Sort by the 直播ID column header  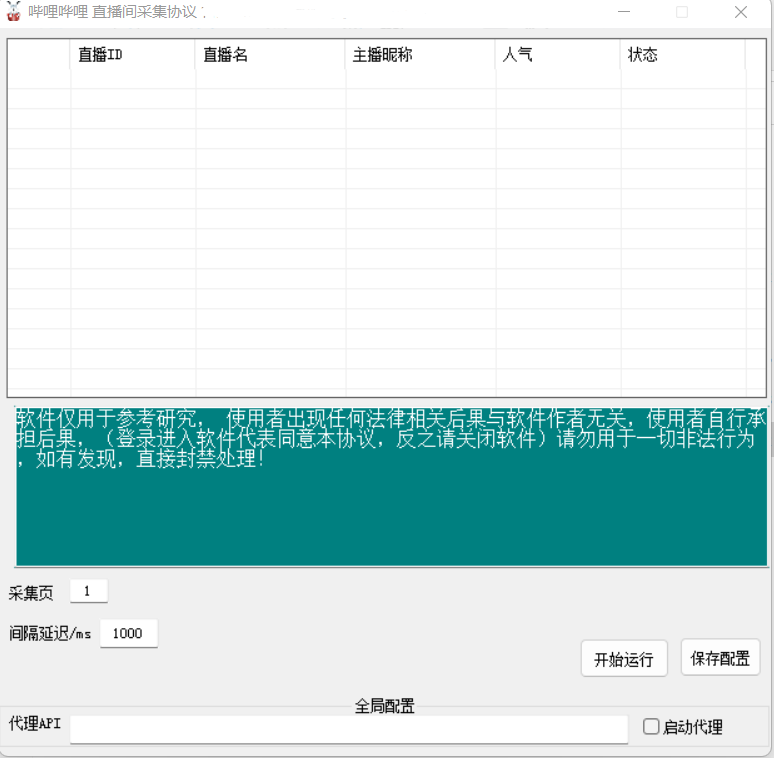pyautogui.click(x=132, y=55)
